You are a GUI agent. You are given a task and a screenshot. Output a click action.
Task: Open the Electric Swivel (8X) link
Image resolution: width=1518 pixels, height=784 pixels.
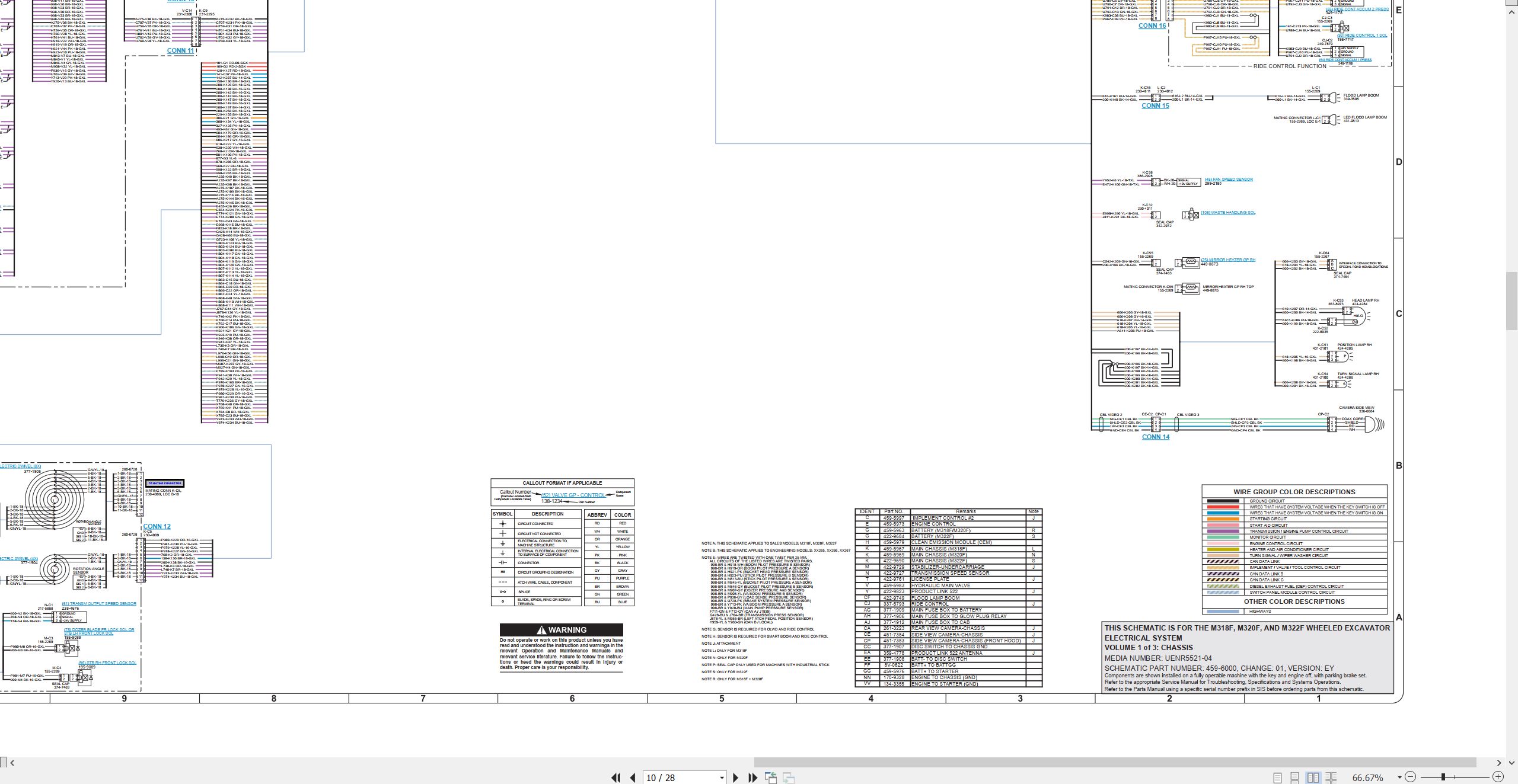[20, 466]
